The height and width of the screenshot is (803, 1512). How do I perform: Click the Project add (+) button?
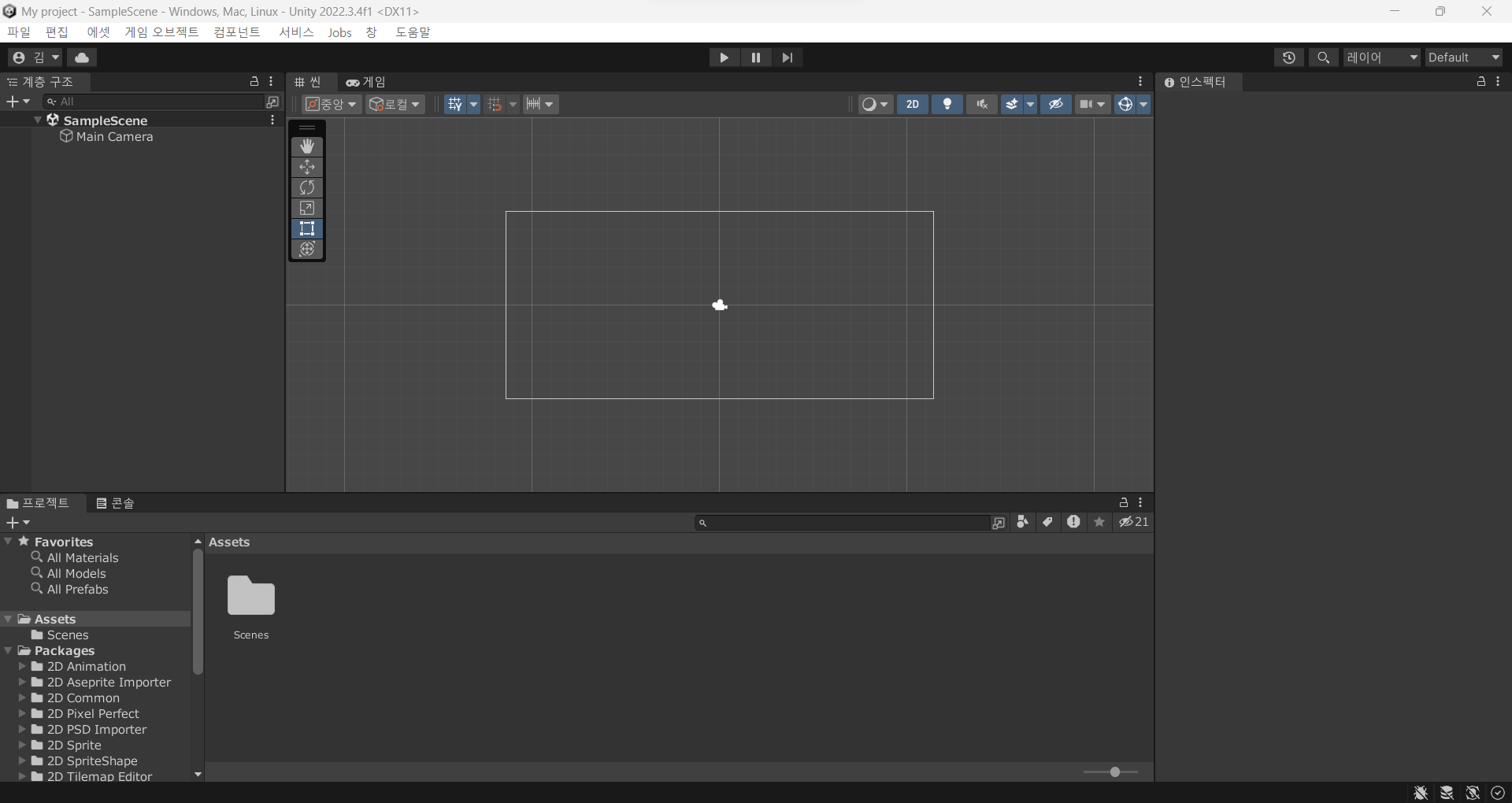point(17,523)
